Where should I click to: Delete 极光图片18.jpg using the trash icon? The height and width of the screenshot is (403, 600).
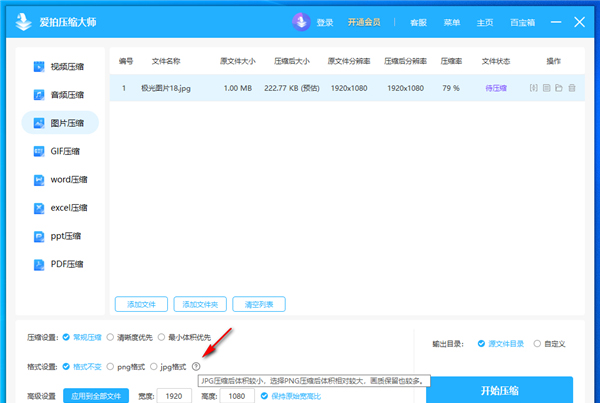[572, 88]
